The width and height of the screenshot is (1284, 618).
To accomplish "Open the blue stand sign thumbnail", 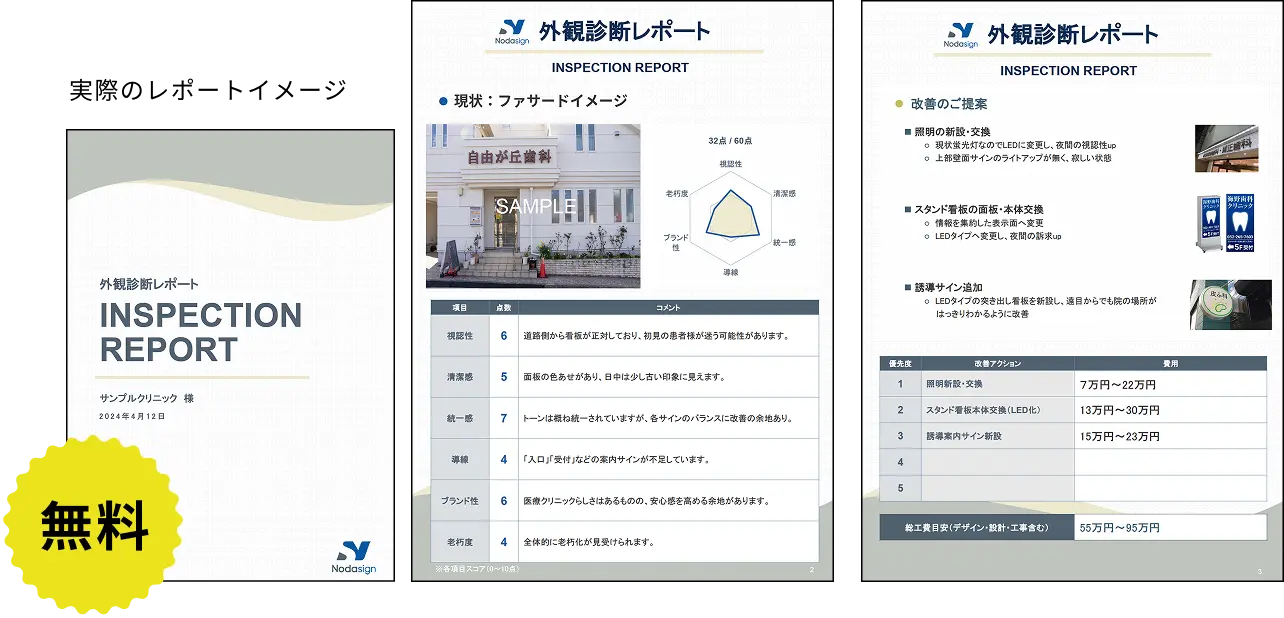I will point(1227,224).
